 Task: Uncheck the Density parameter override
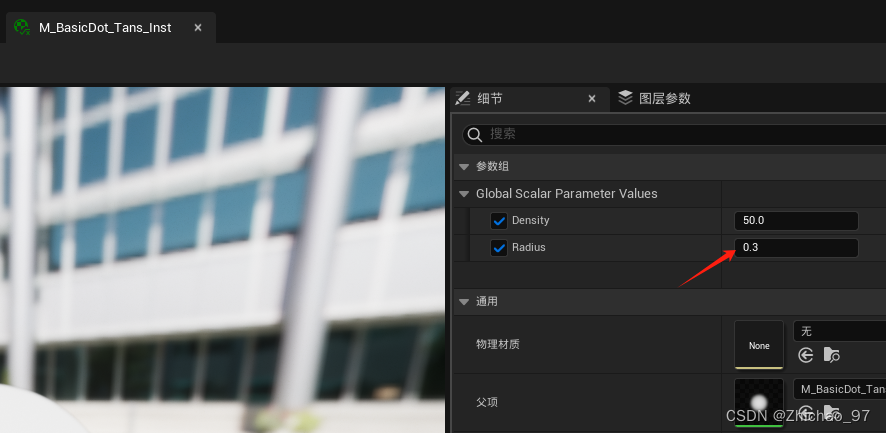click(498, 221)
